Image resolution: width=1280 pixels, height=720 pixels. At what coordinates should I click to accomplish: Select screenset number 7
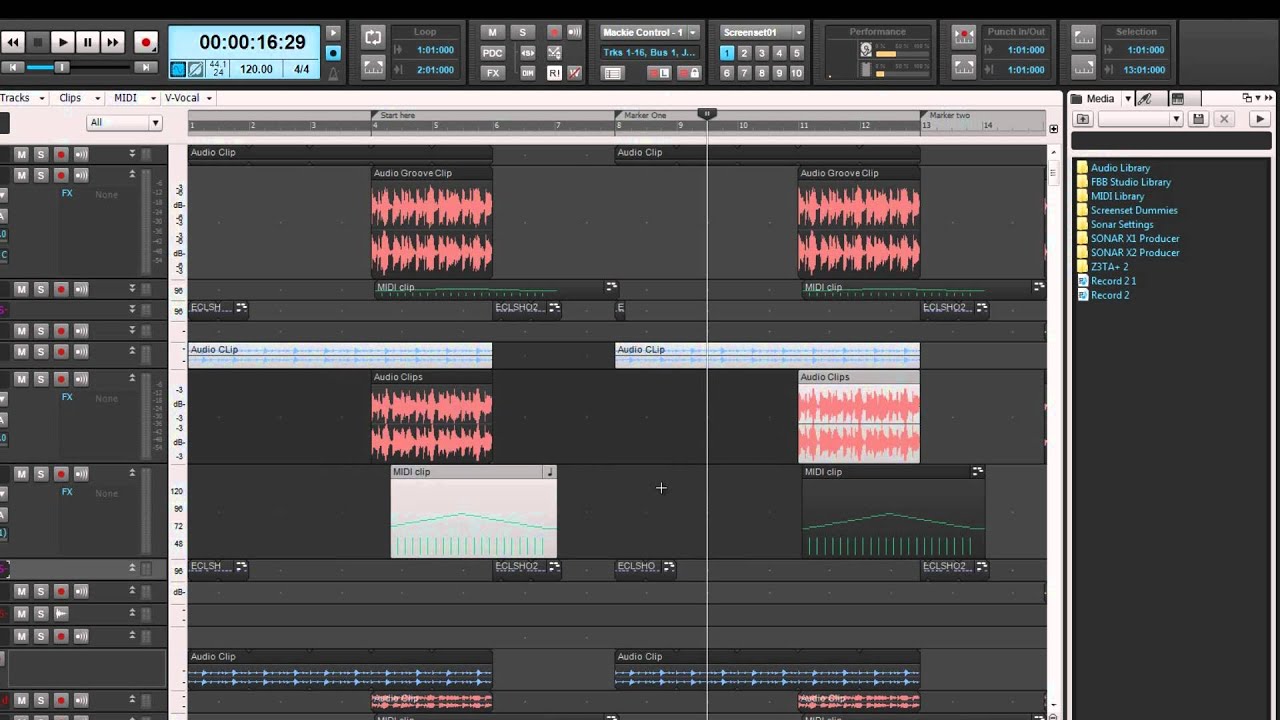tap(744, 73)
